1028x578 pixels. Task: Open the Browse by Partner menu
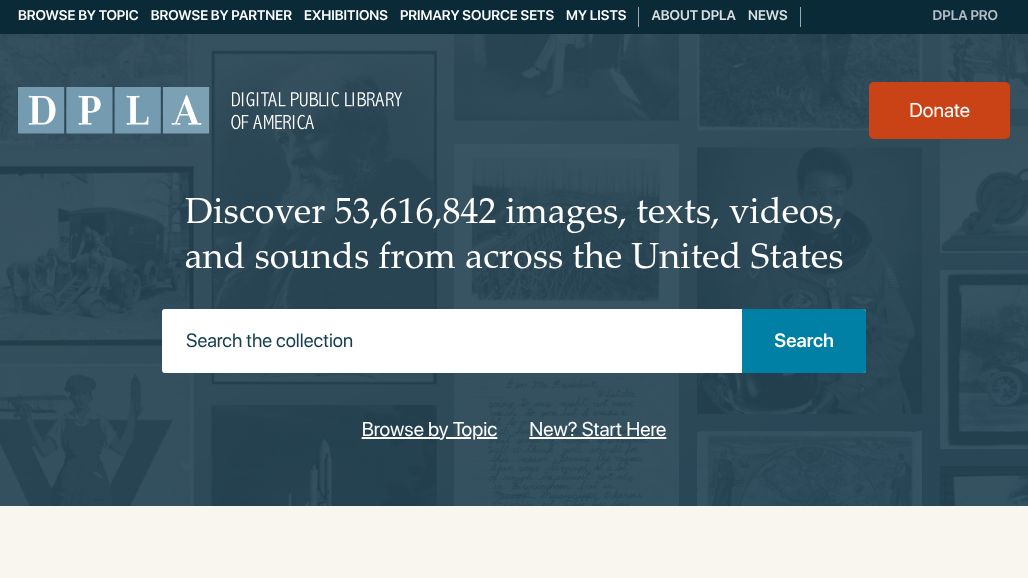coord(221,15)
